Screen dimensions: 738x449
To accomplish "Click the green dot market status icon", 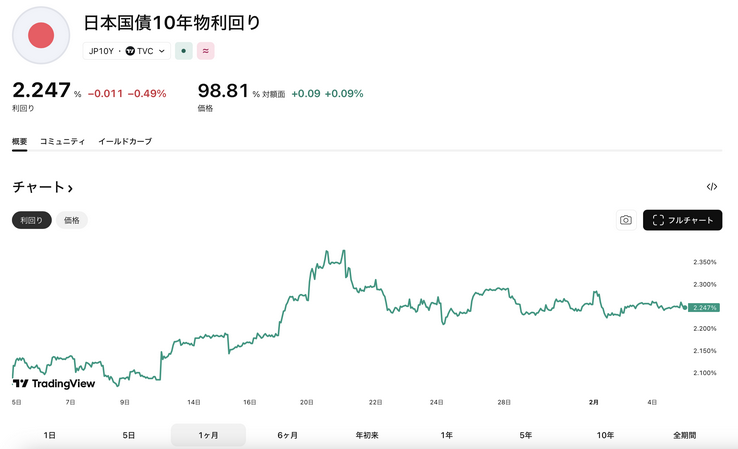I will 183,50.
